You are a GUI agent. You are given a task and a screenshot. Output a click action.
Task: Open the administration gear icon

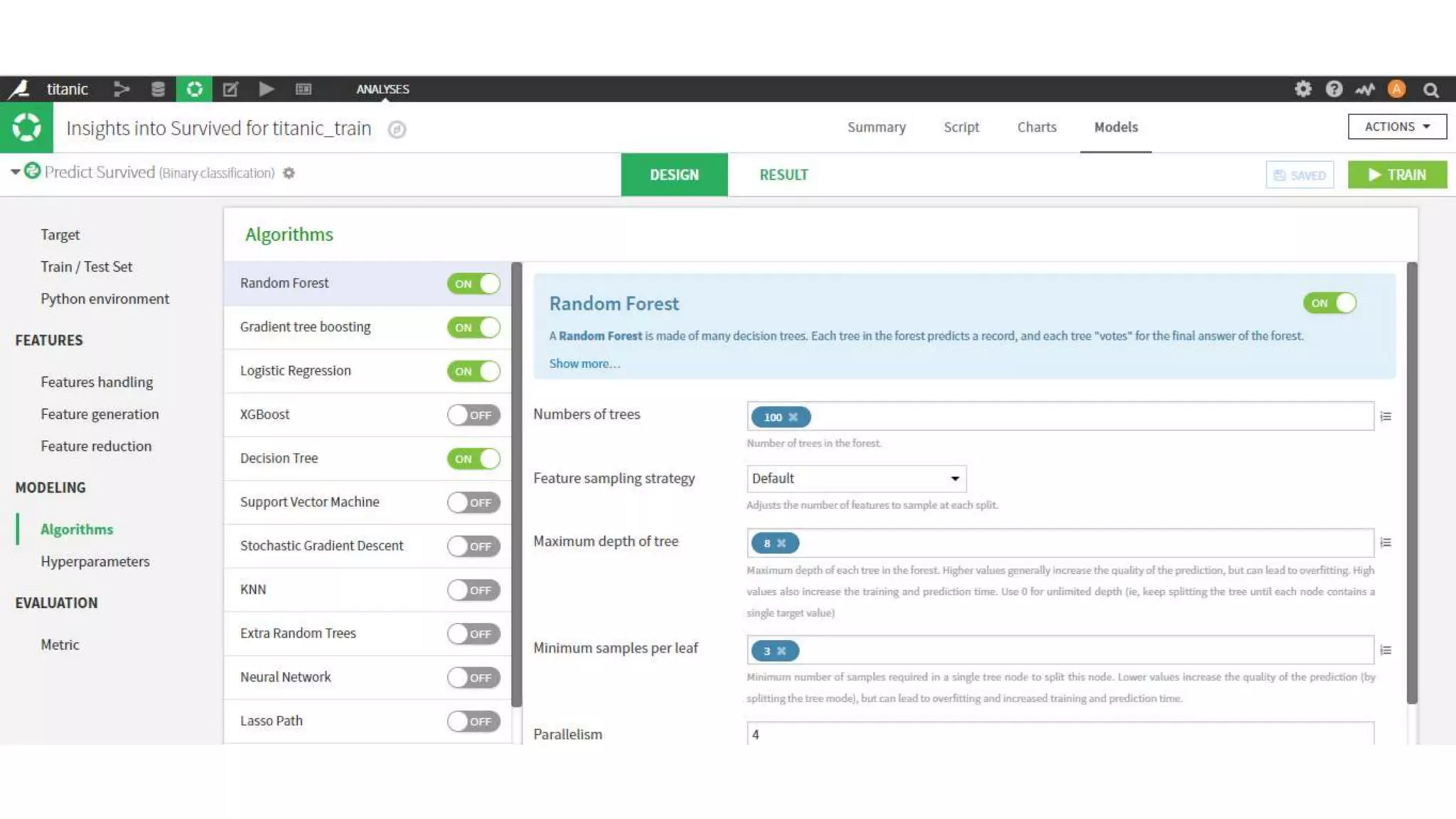(x=1302, y=89)
